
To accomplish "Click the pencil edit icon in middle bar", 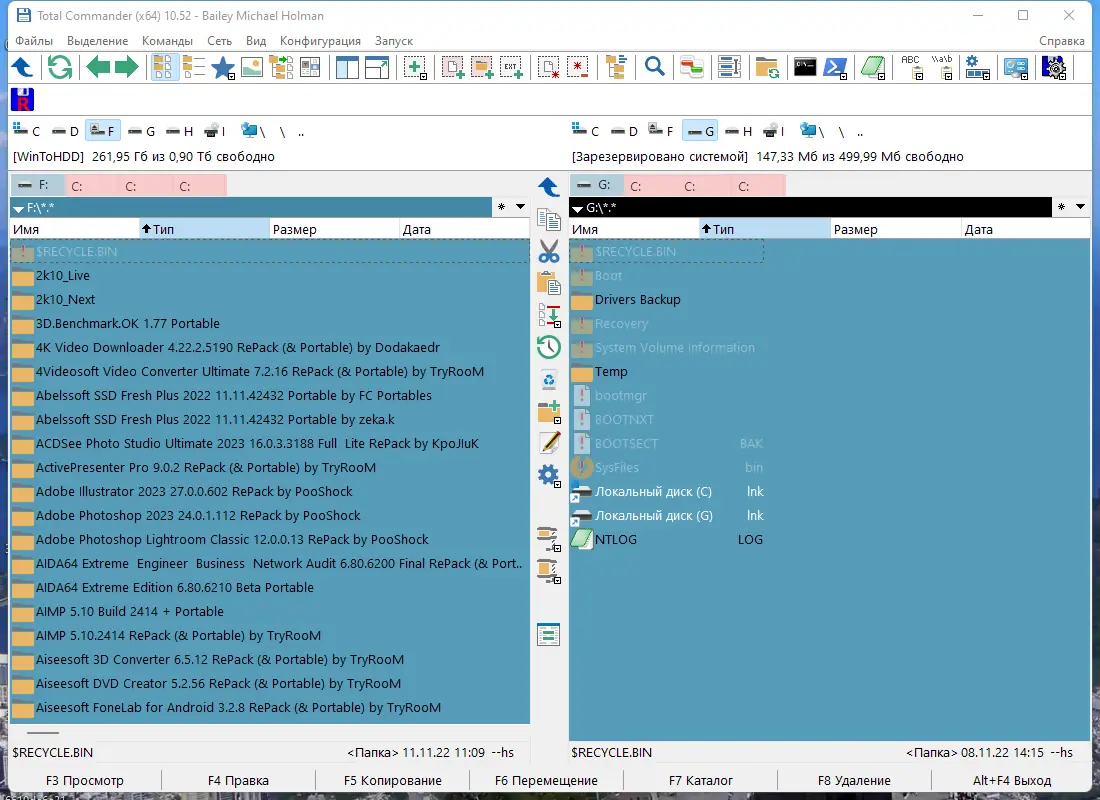I will (549, 444).
